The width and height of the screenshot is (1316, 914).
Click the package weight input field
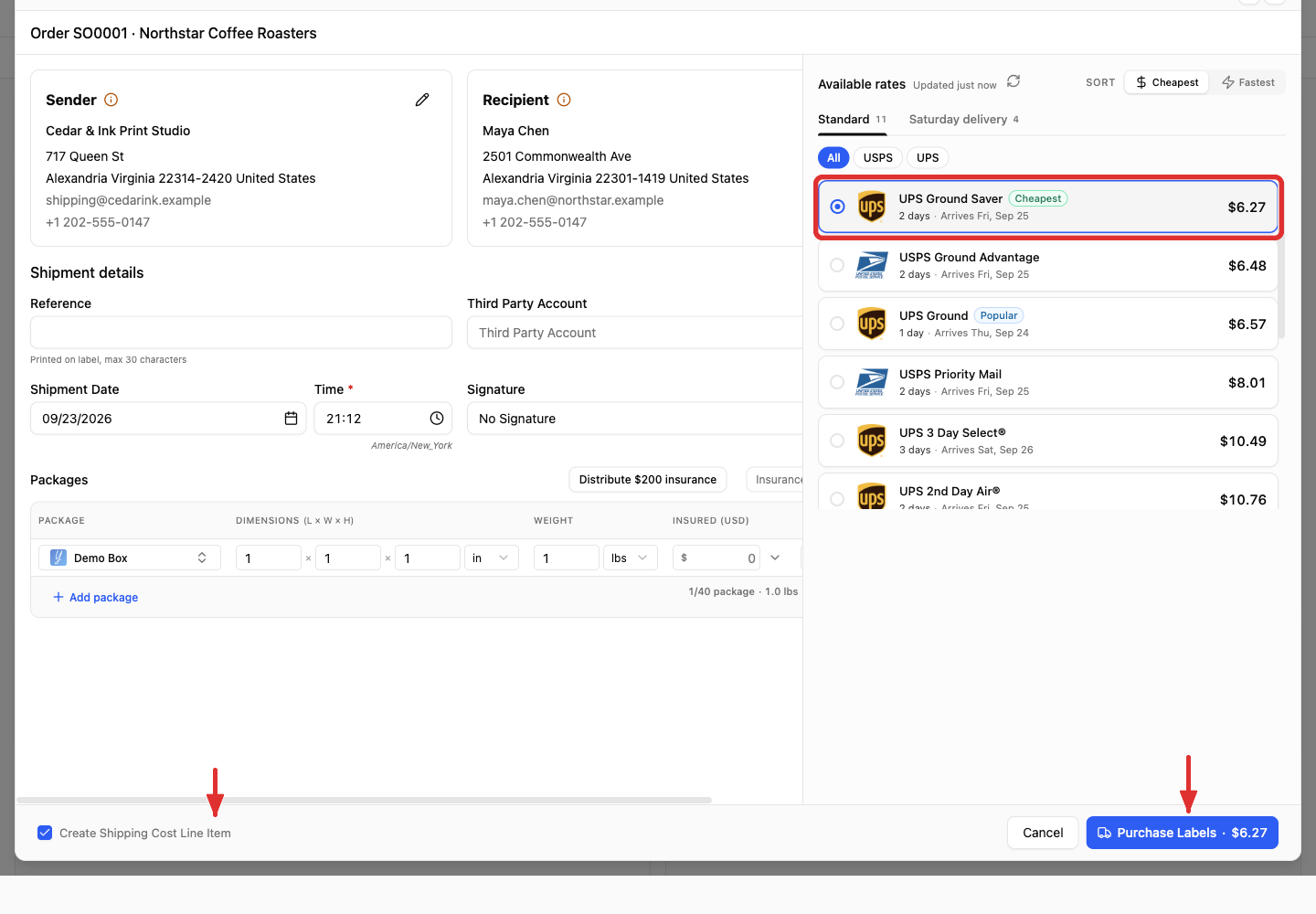pyautogui.click(x=567, y=558)
